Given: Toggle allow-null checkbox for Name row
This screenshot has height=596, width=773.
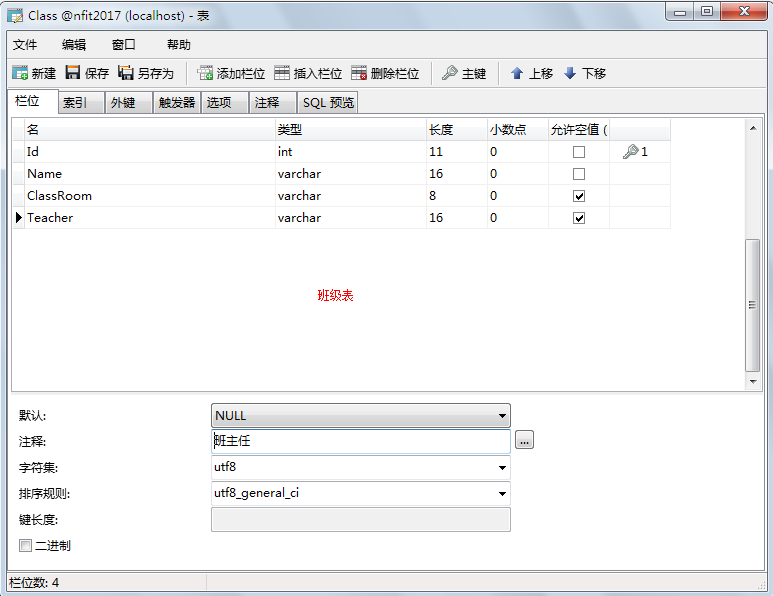Looking at the screenshot, I should click(579, 174).
